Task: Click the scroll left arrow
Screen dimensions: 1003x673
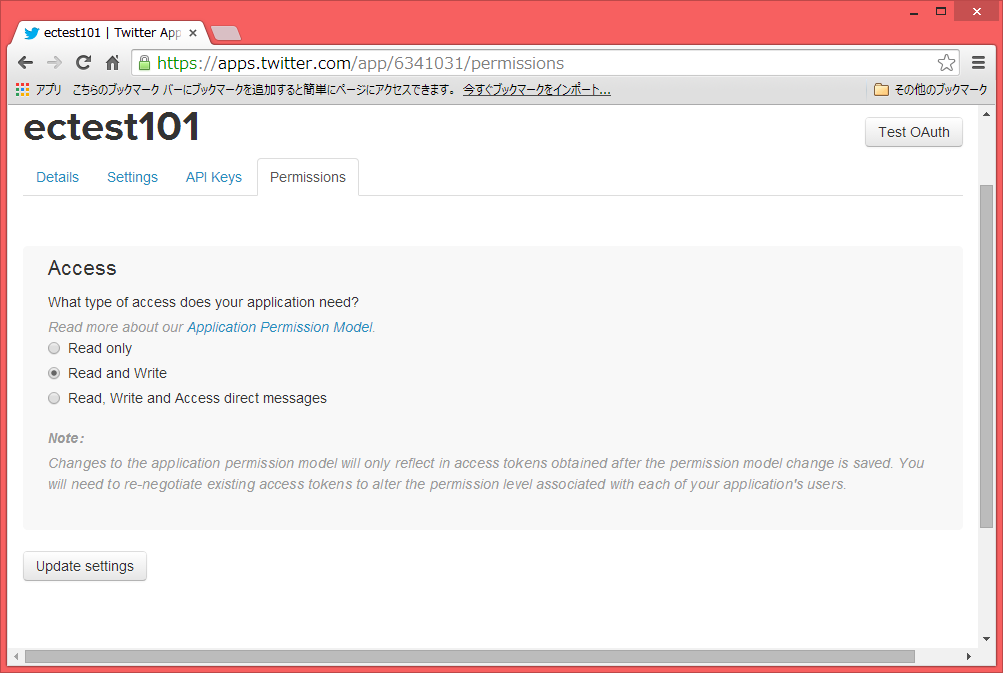Action: [16, 656]
